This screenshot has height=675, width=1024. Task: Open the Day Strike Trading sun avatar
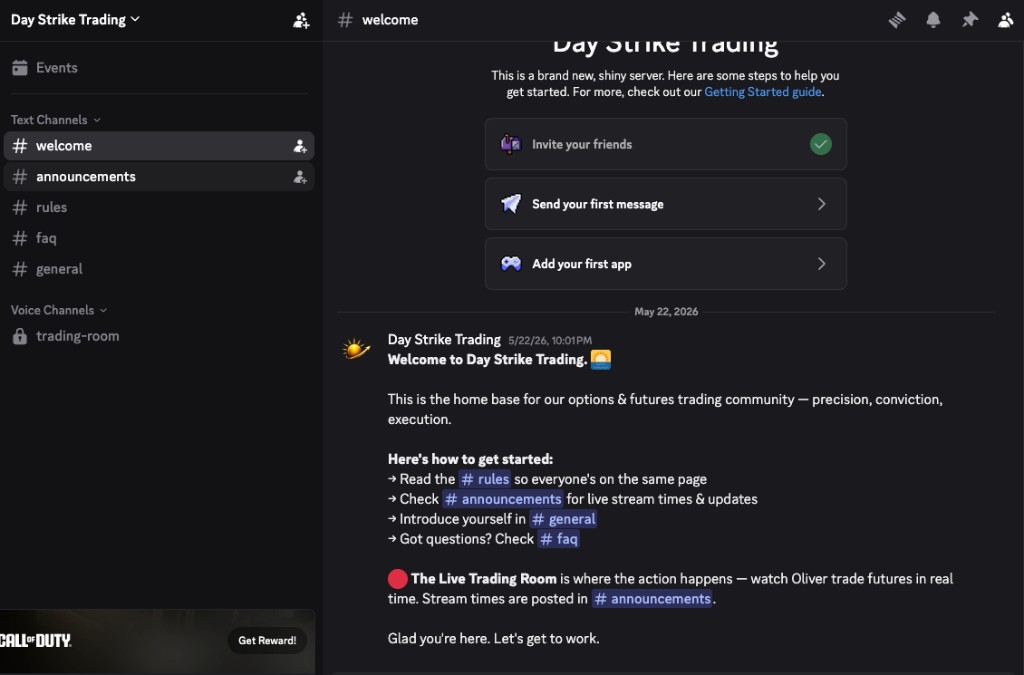(356, 349)
